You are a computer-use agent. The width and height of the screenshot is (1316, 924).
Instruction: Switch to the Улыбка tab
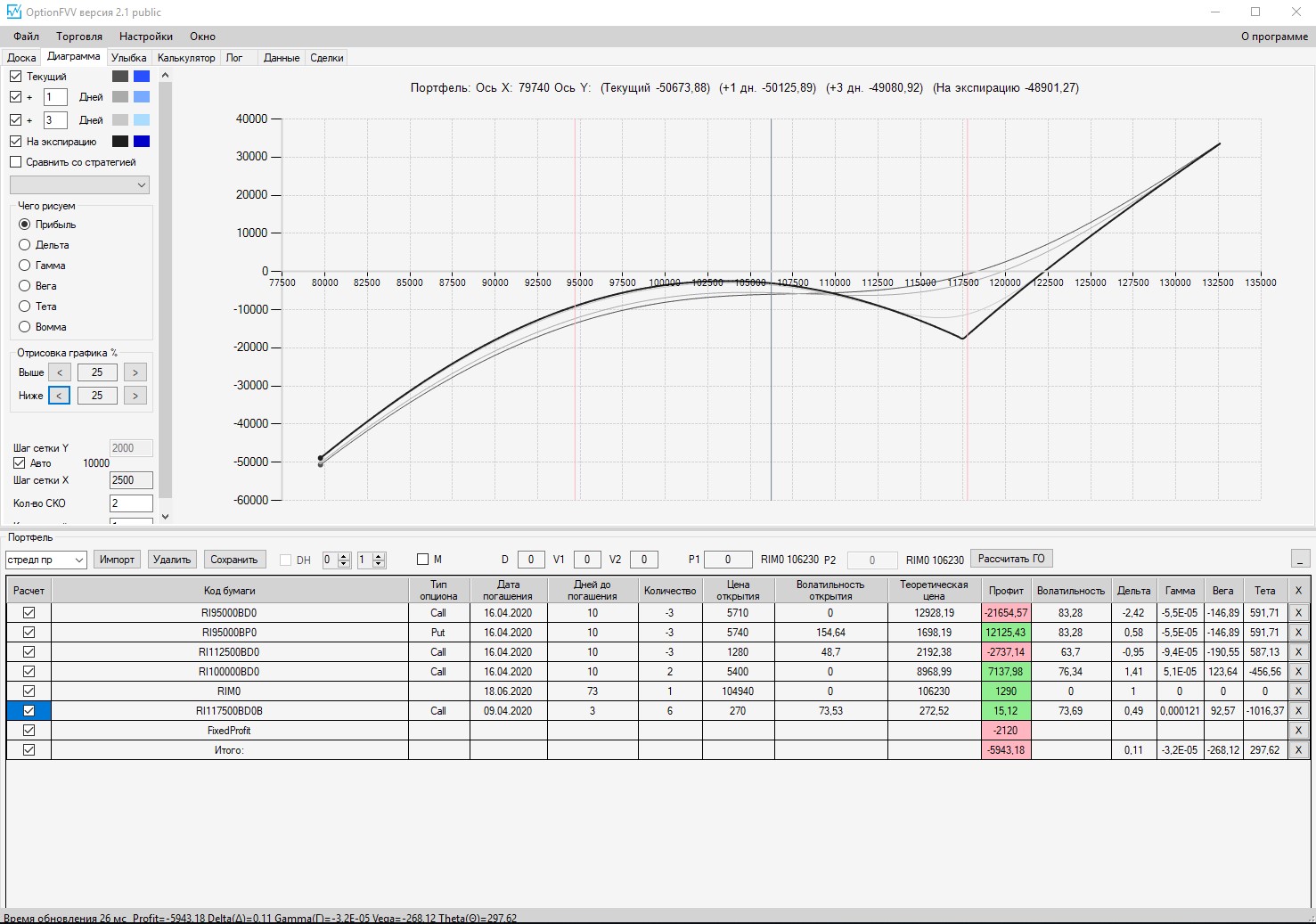click(x=129, y=58)
